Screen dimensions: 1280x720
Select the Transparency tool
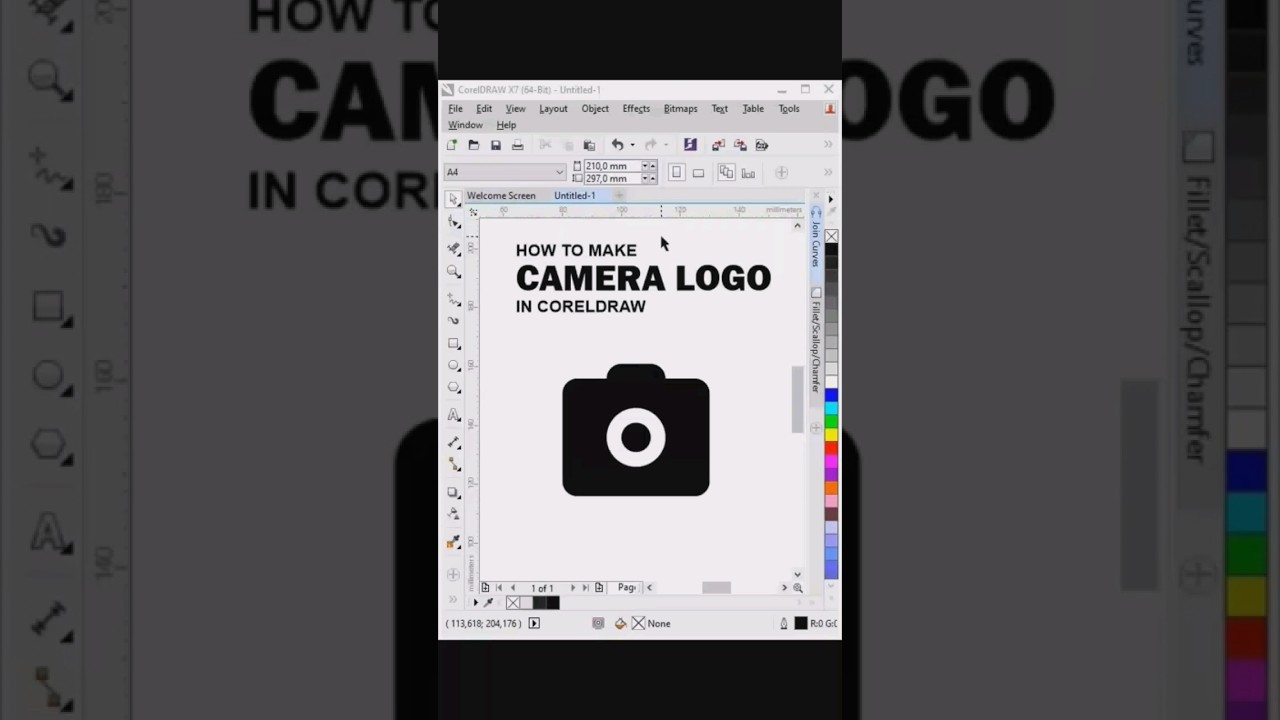[454, 514]
